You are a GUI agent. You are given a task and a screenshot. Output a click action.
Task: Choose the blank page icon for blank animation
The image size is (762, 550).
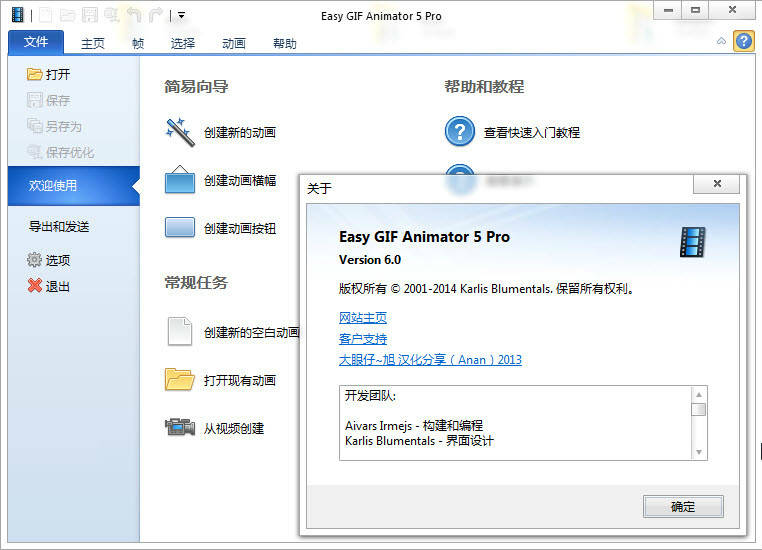180,331
